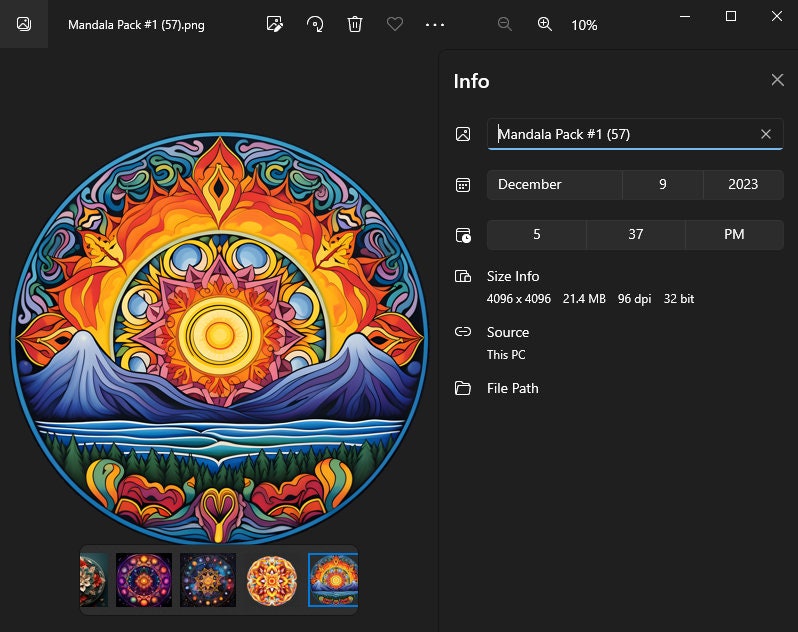
Task: Click the image icon beside the filename field
Action: 463,134
